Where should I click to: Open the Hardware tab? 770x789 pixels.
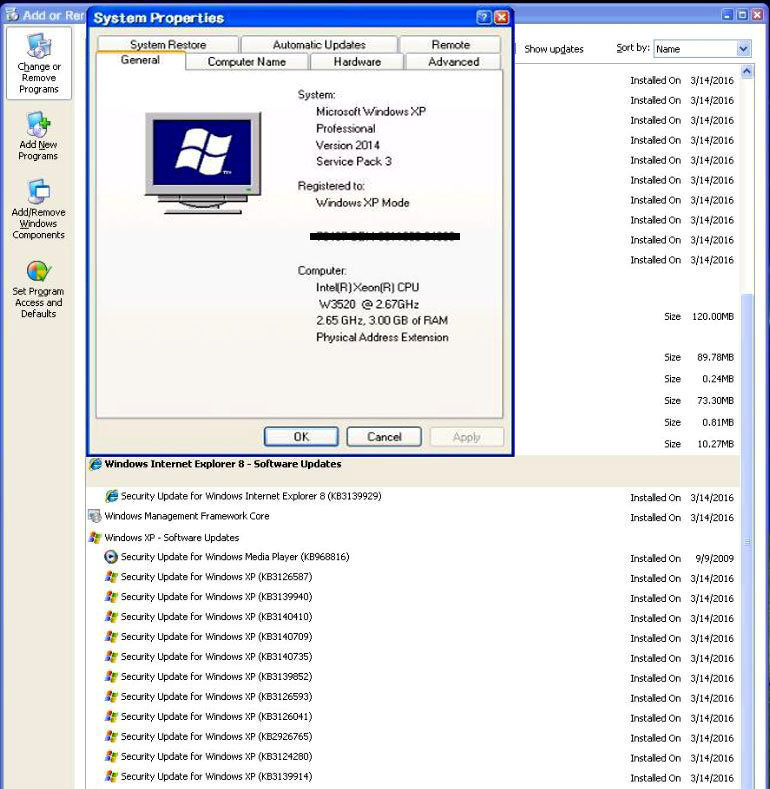(x=357, y=62)
